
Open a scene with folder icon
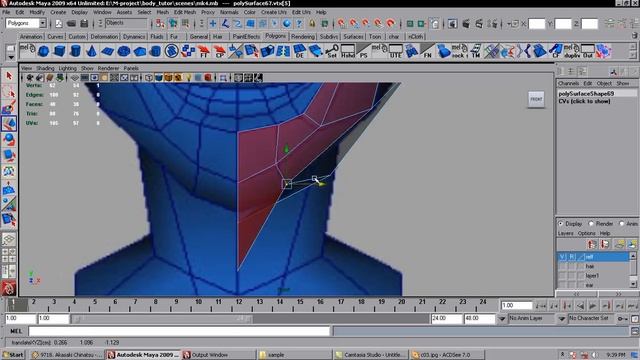71,24
